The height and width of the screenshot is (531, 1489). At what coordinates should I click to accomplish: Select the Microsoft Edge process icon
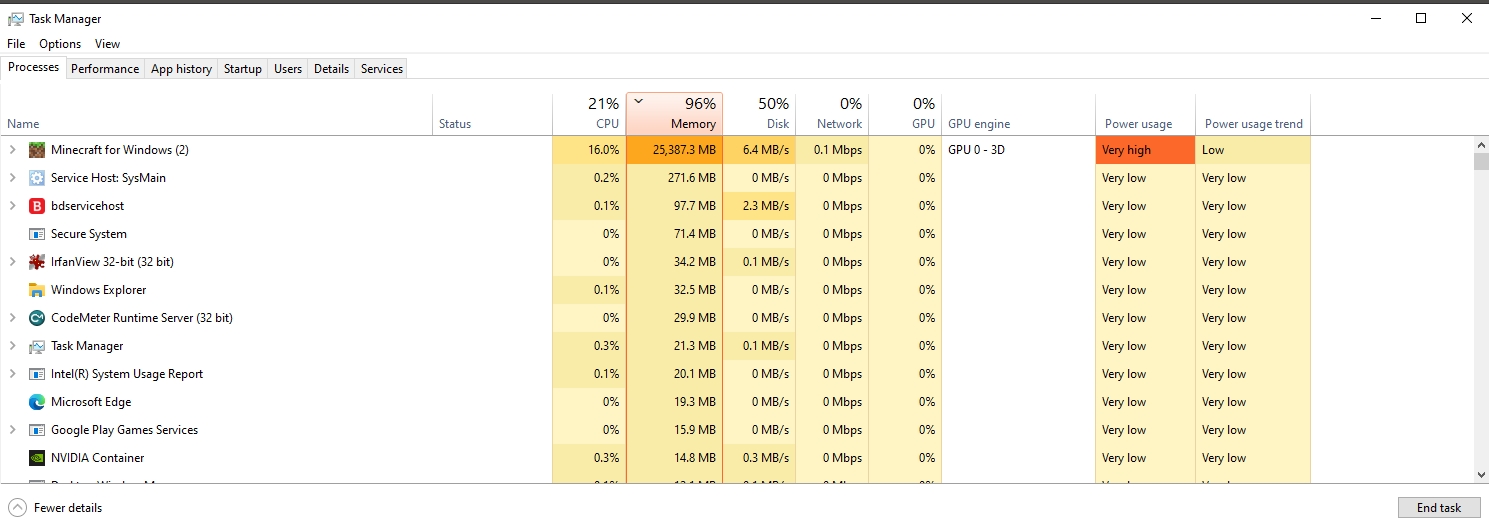37,402
